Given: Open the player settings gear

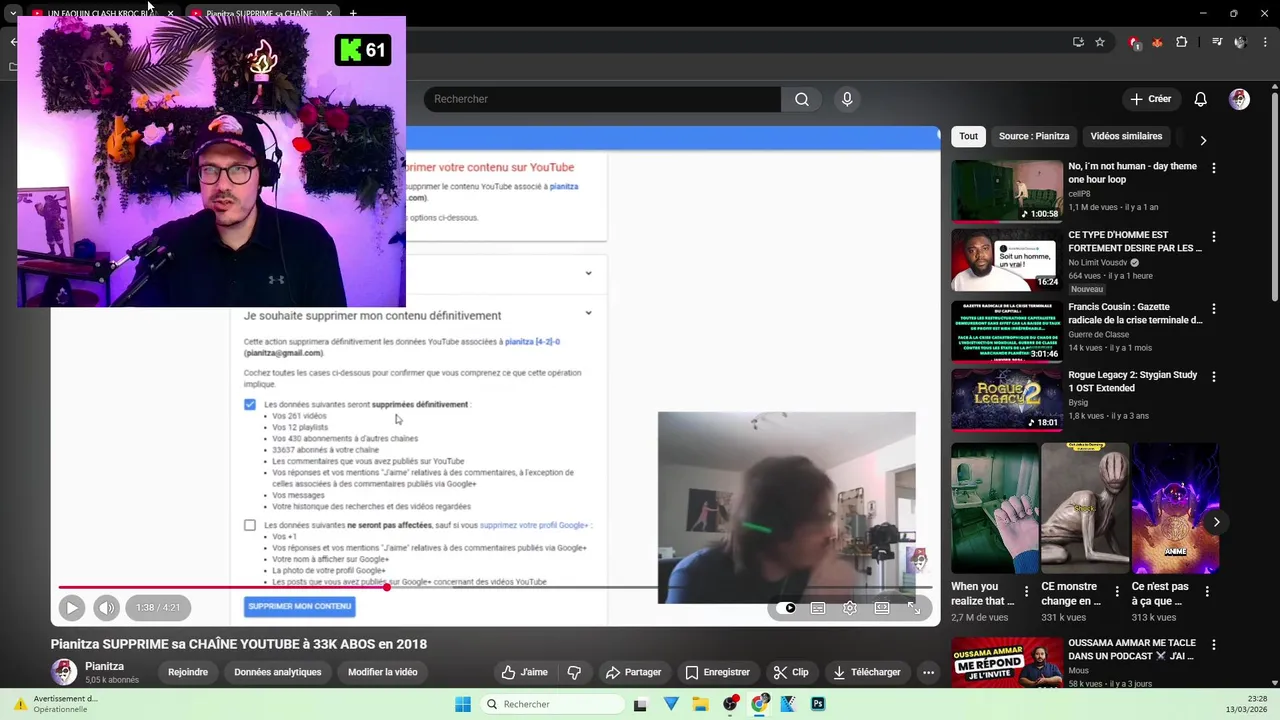Looking at the screenshot, I should point(850,608).
